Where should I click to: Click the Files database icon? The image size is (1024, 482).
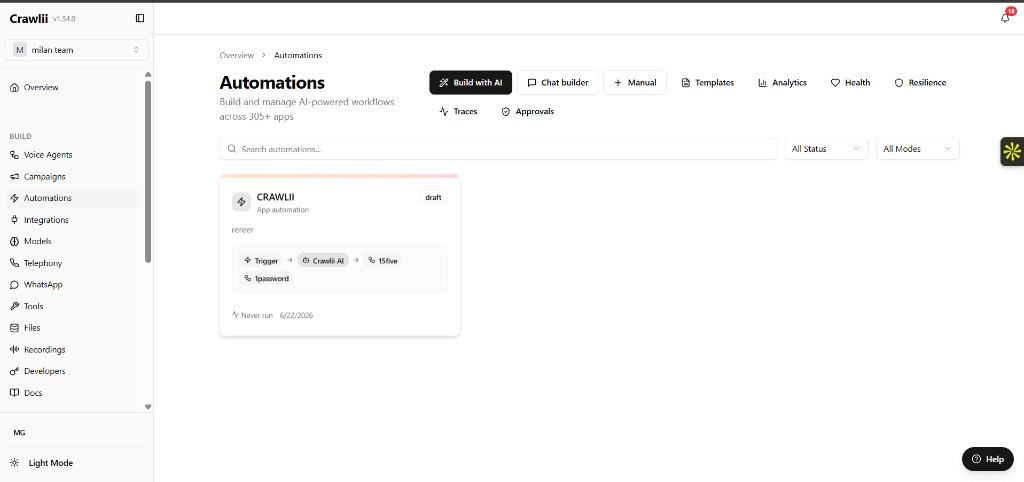(x=14, y=328)
